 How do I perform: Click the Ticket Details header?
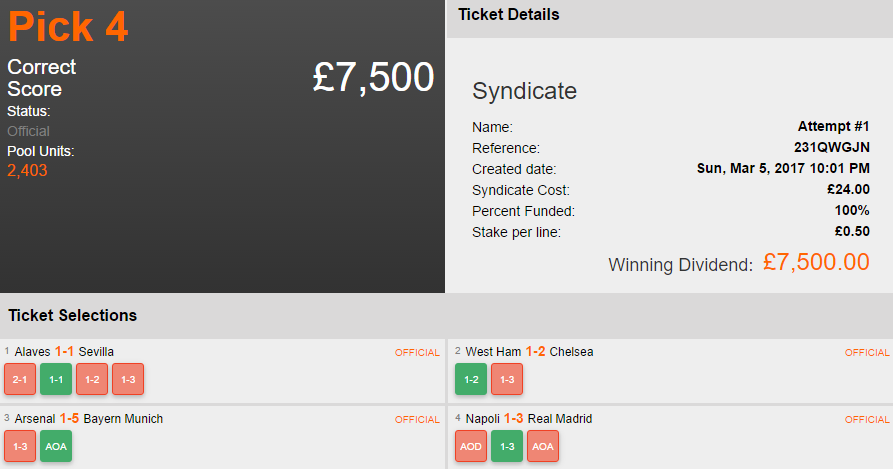(509, 15)
